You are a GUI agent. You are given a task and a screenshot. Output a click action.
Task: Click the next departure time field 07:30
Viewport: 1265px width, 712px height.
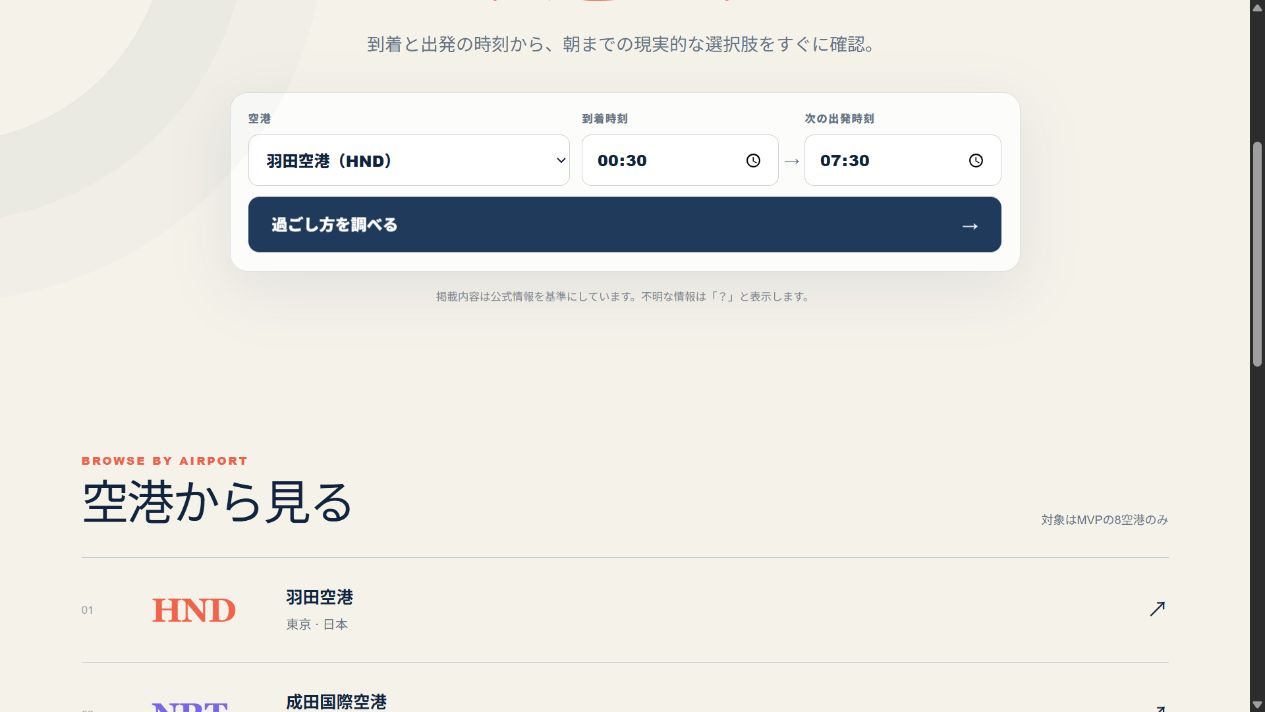point(903,160)
